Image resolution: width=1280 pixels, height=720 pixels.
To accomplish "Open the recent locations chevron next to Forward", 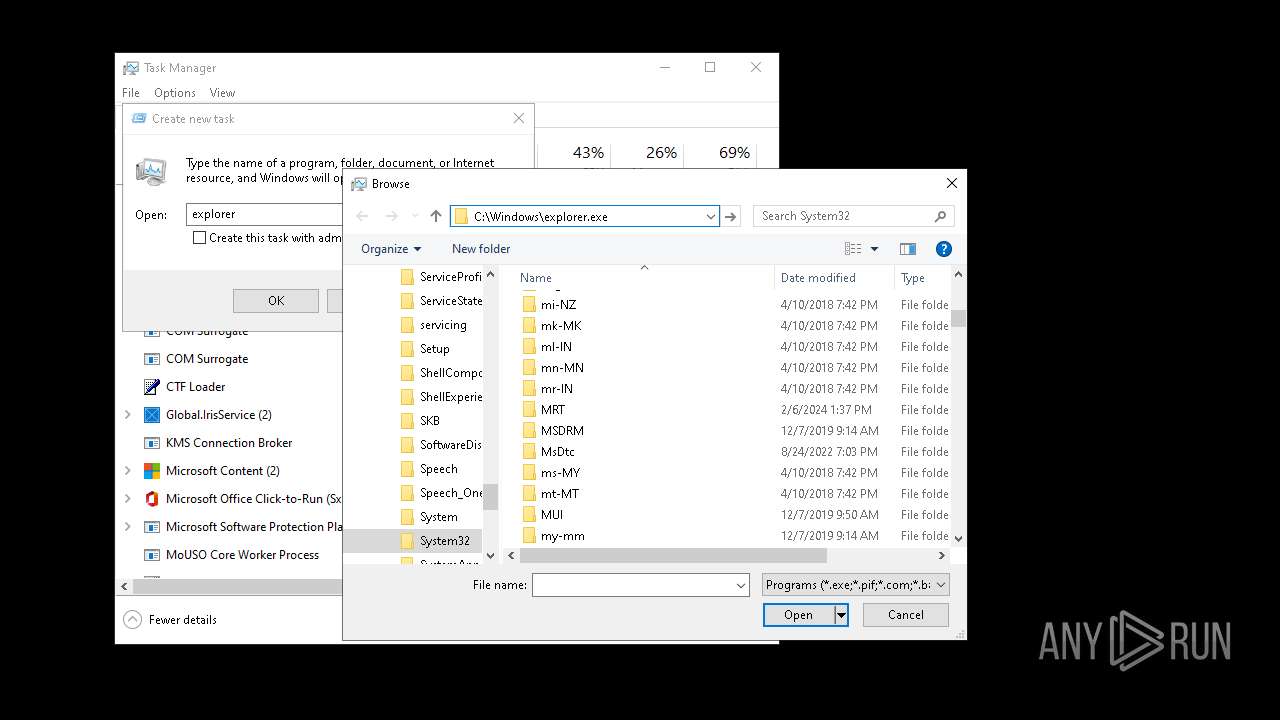I will (x=414, y=216).
